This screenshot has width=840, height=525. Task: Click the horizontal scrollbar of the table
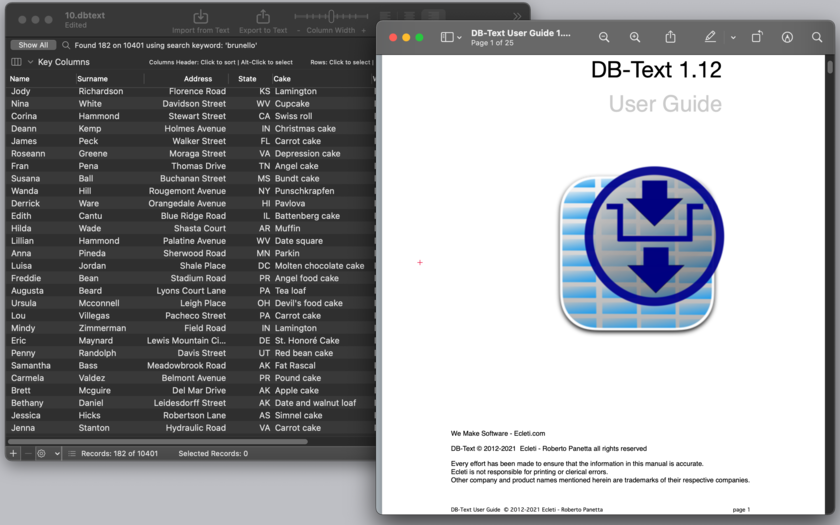click(x=158, y=441)
